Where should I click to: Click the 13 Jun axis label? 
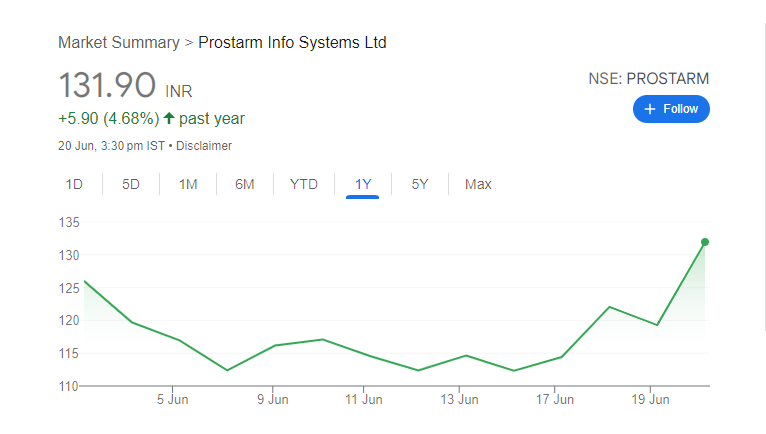point(459,399)
